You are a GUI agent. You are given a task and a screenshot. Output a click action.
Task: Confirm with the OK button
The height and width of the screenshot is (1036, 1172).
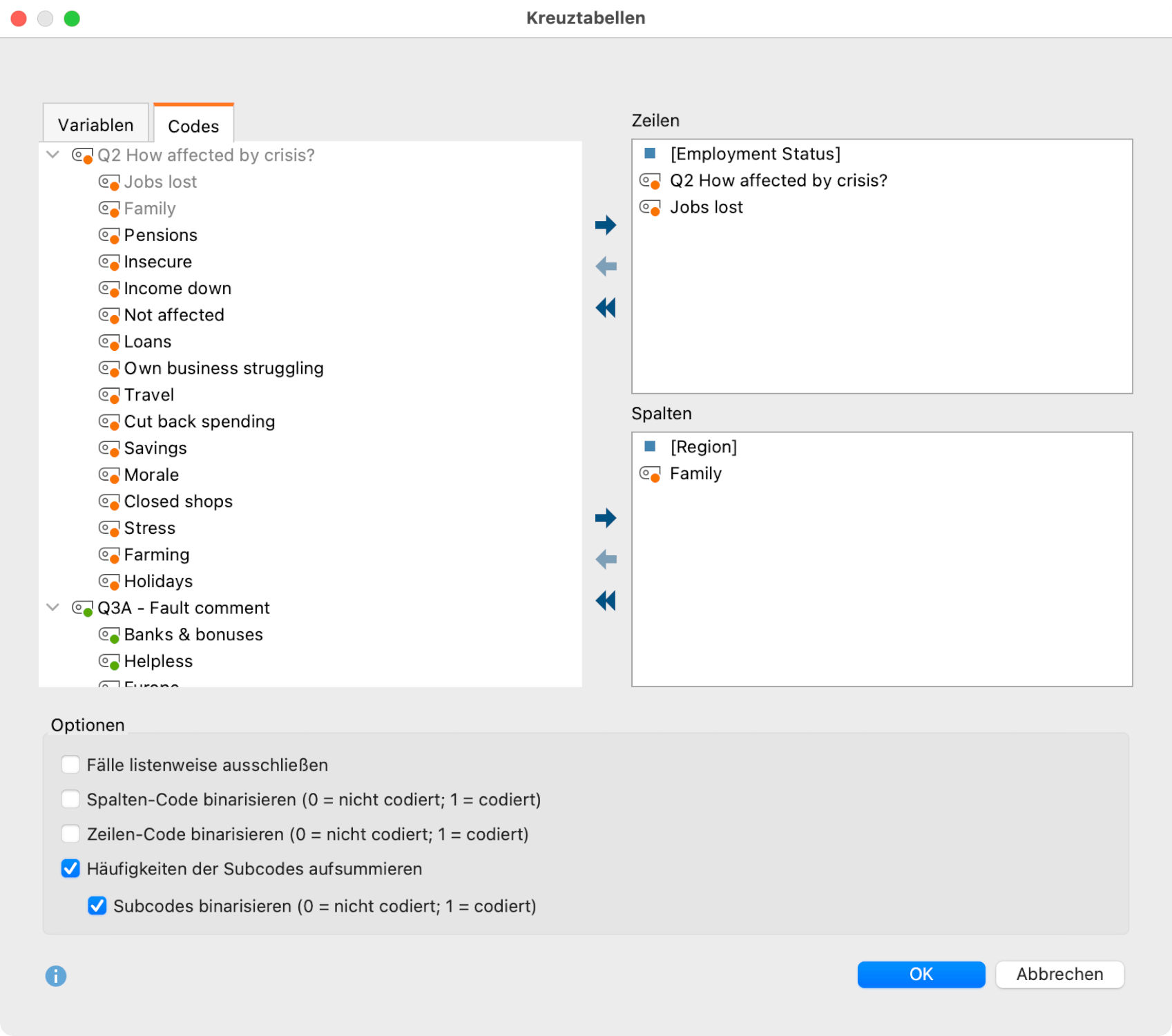(921, 974)
